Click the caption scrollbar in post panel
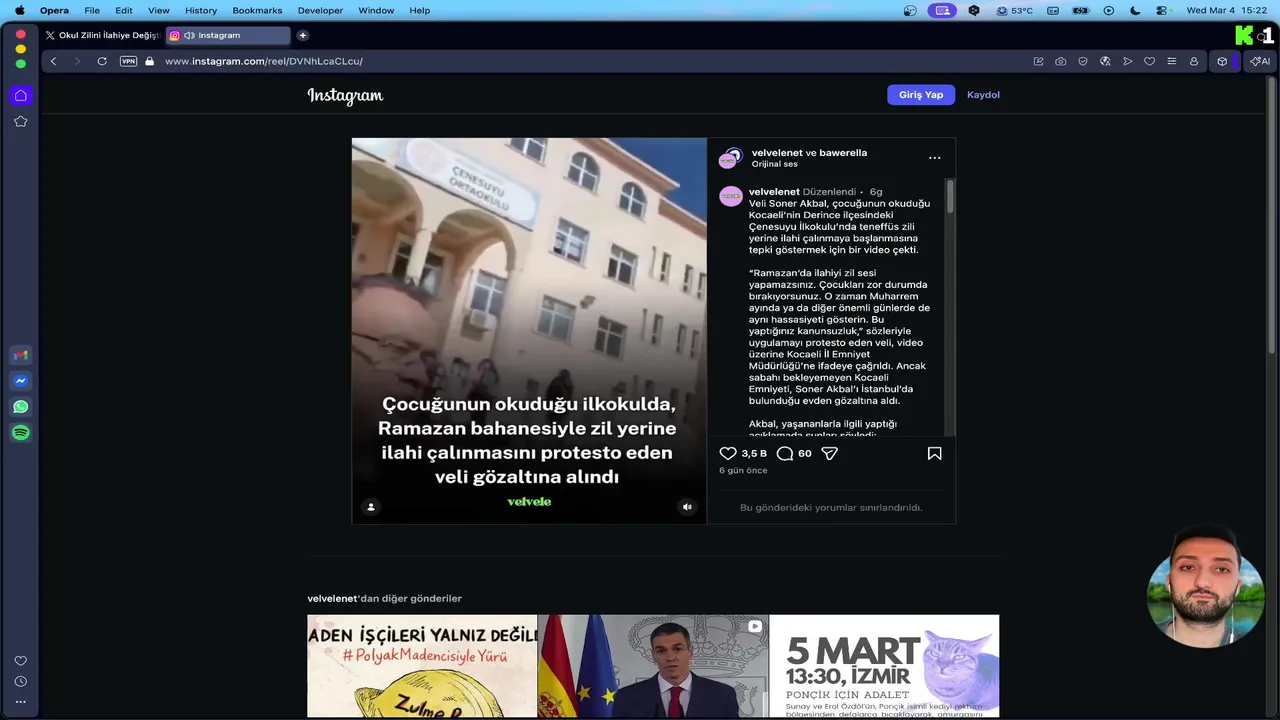This screenshot has height=720, width=1280. coord(950,196)
